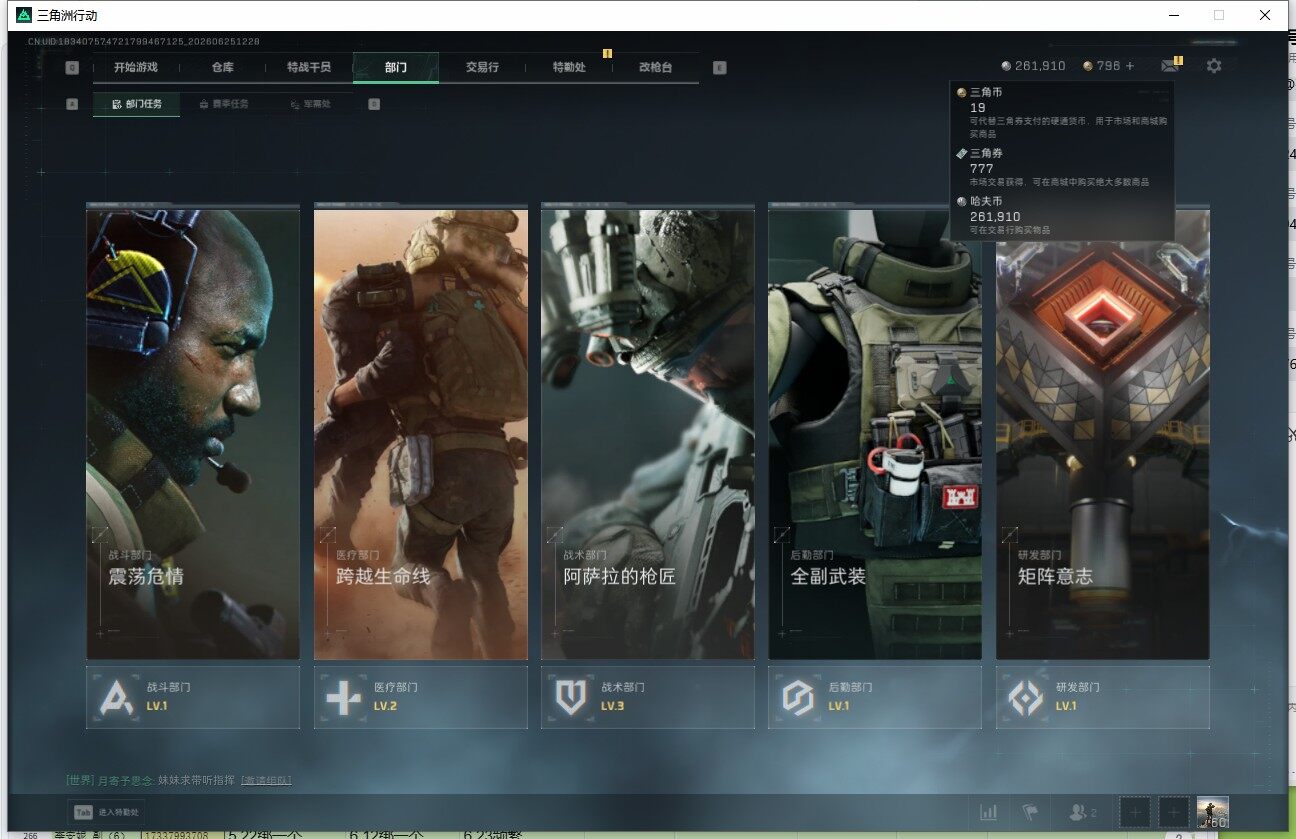Viewport: 1296px width, 839px height.
Task: Click the 战斗部门 LV.1 level panel
Action: point(193,697)
